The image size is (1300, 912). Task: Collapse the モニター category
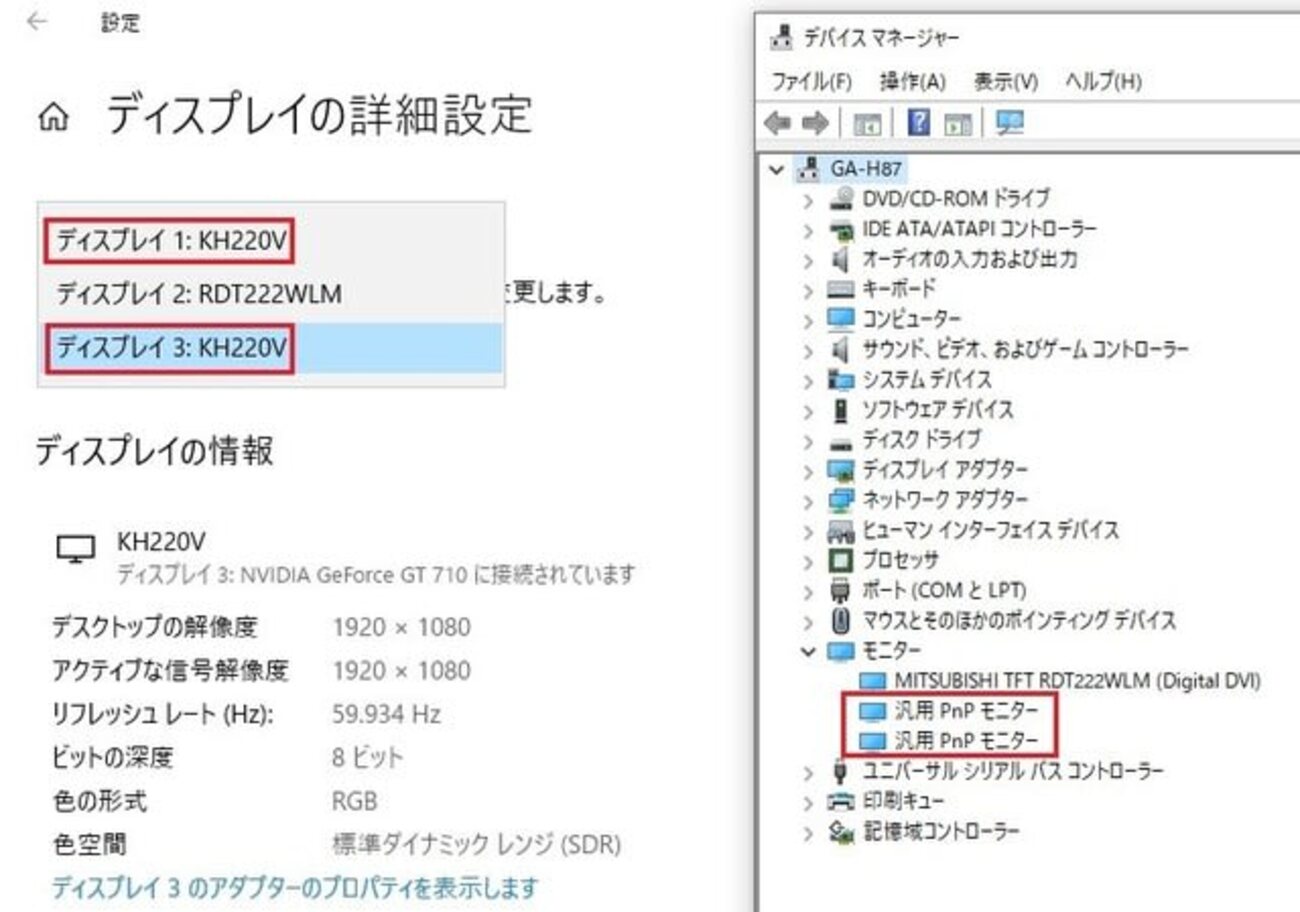click(x=810, y=651)
